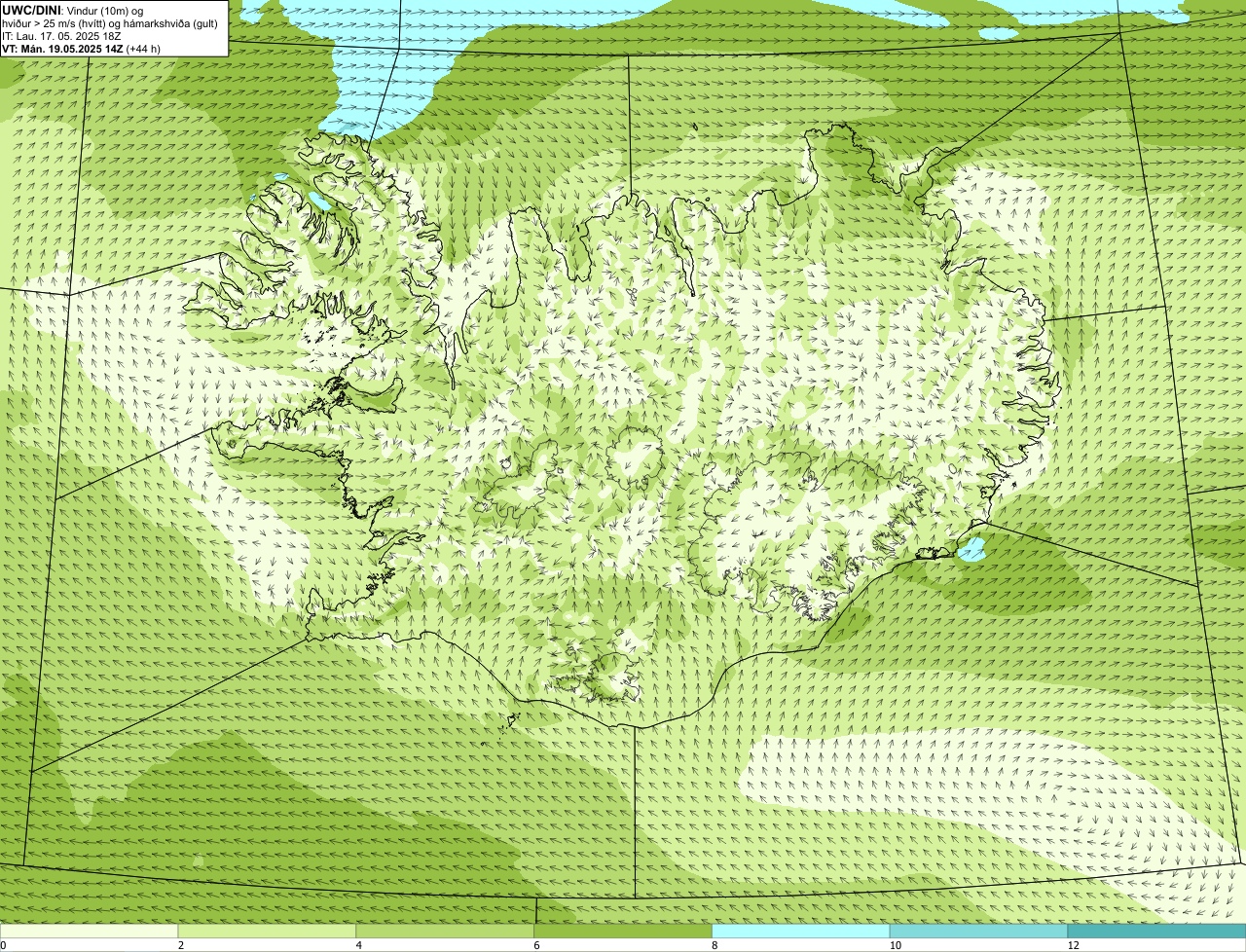The image size is (1246, 952).
Task: Click the above-12 m/s teal legend segment
Action: point(1156,932)
